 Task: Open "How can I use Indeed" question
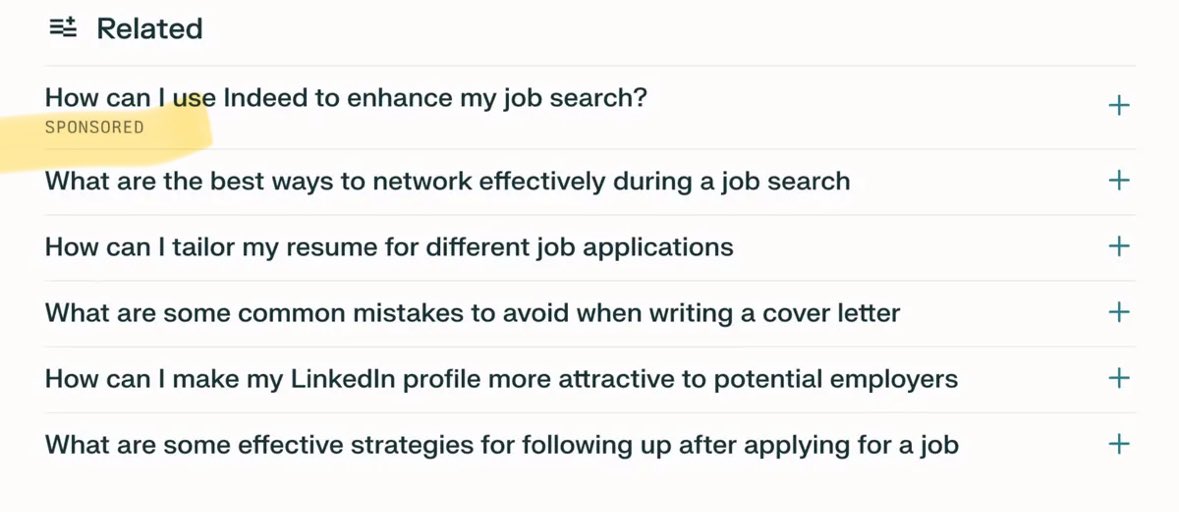point(346,98)
